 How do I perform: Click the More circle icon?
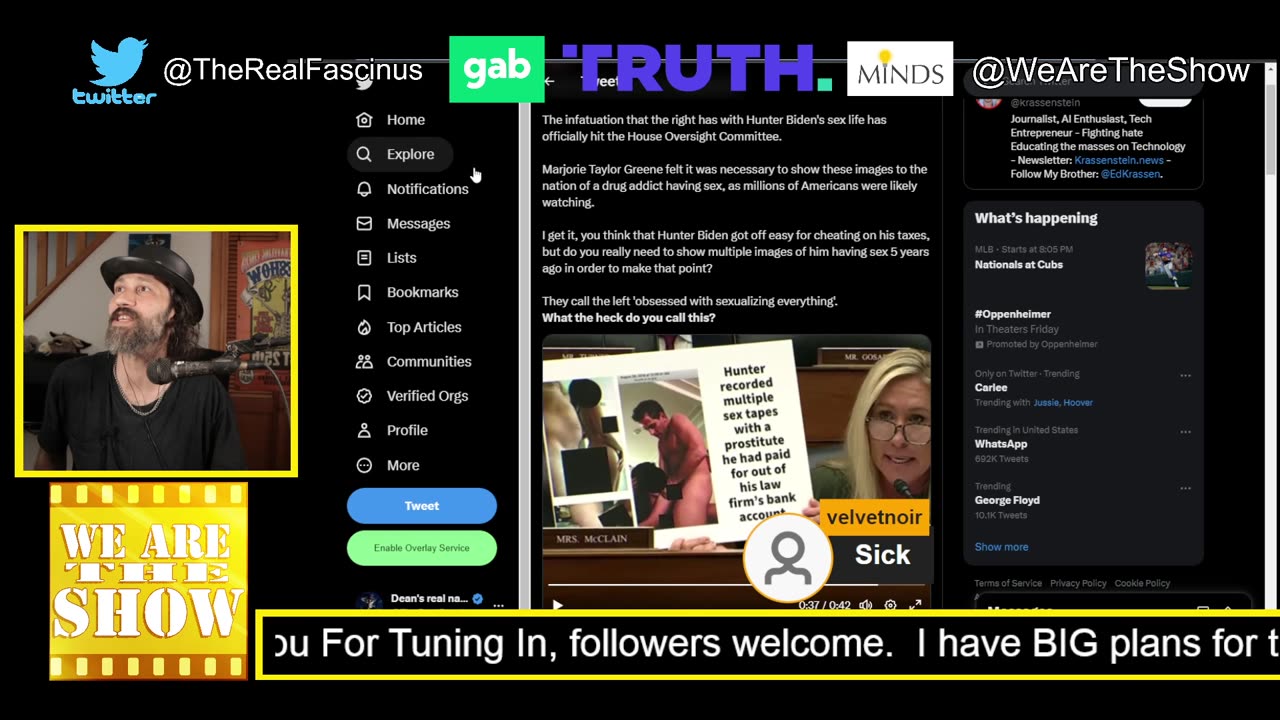(x=364, y=465)
